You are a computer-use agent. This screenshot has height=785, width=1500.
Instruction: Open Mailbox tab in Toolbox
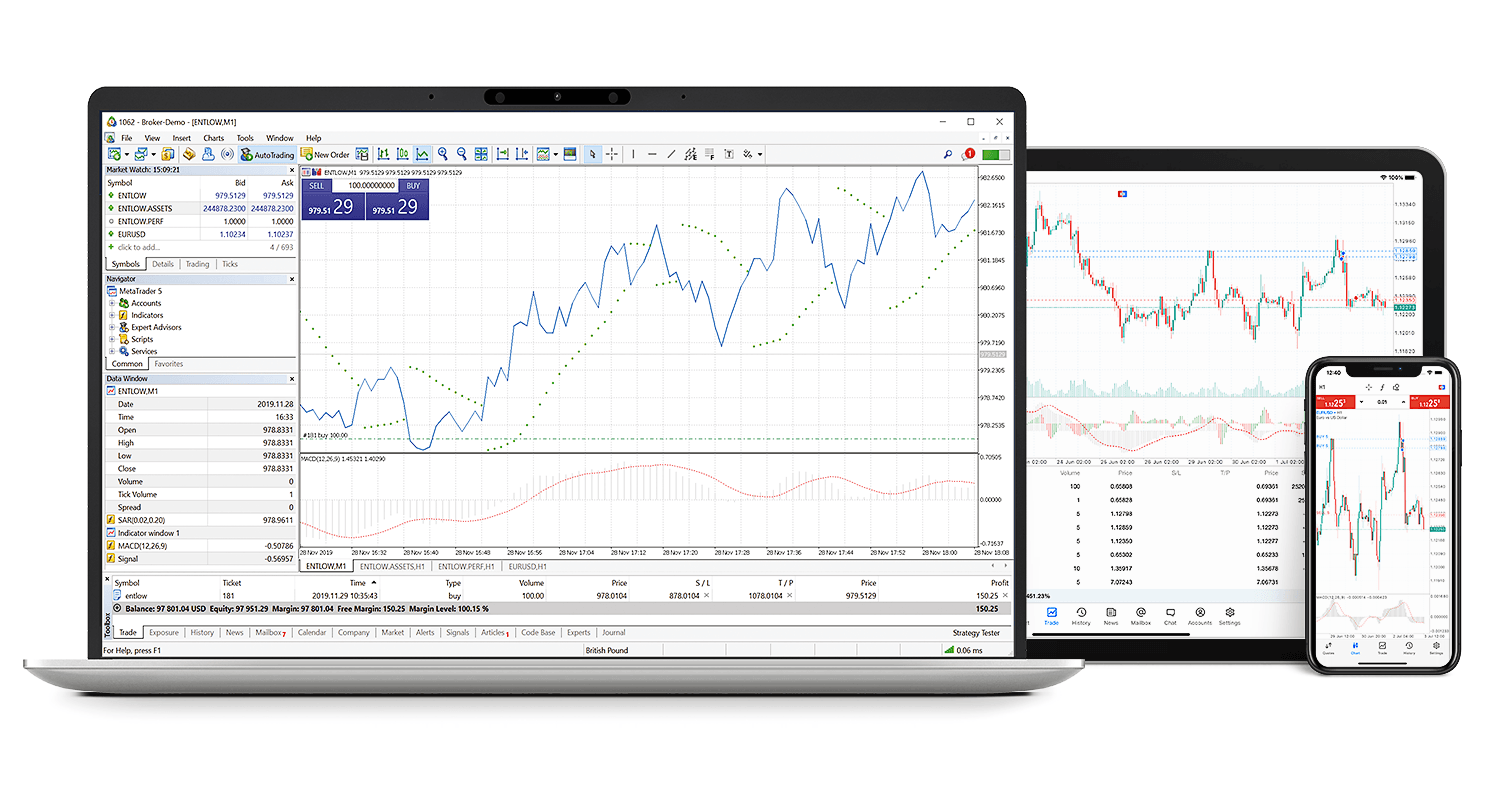tap(270, 633)
